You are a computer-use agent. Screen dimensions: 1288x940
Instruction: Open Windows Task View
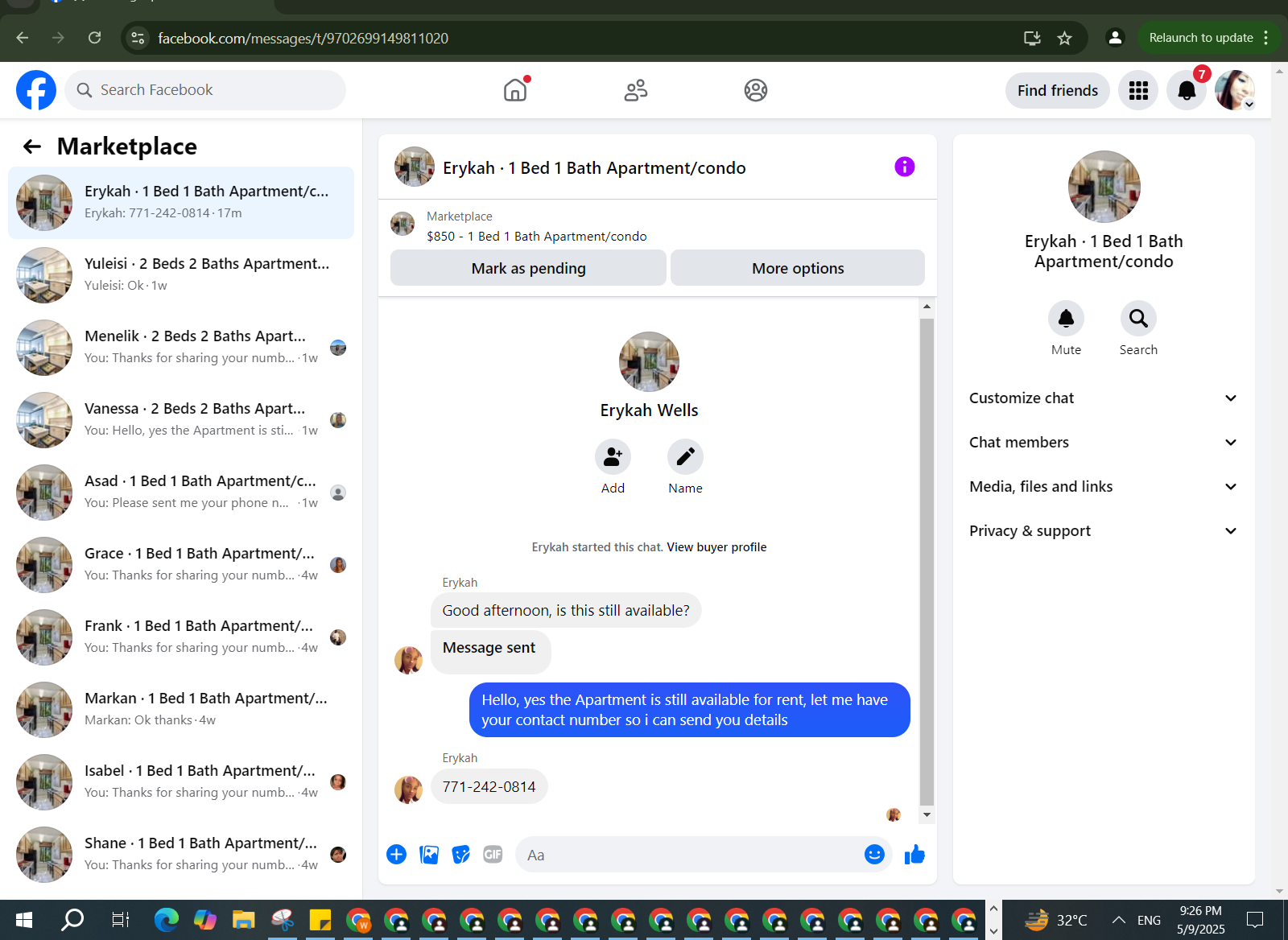click(121, 920)
